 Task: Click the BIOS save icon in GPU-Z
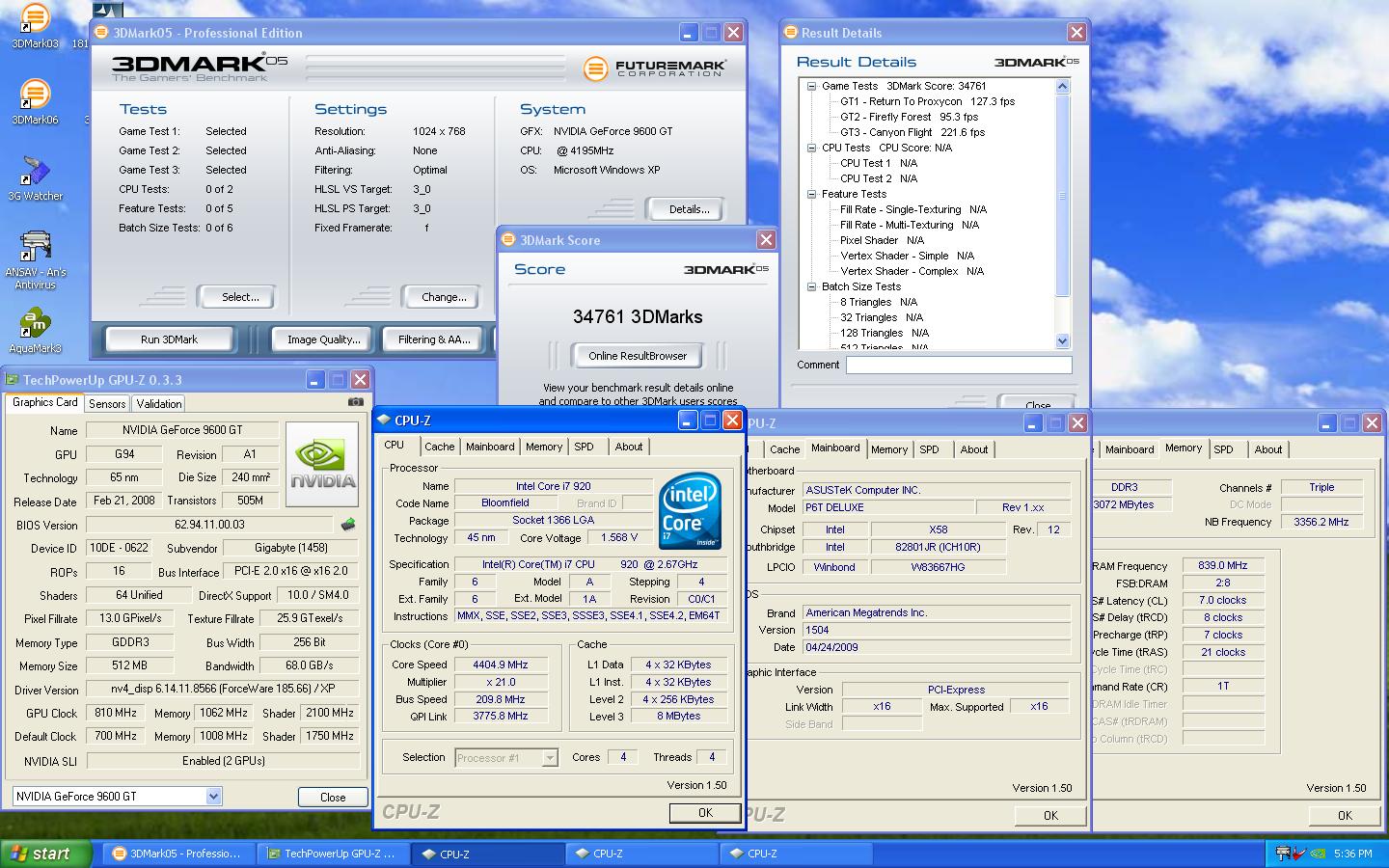[x=348, y=525]
